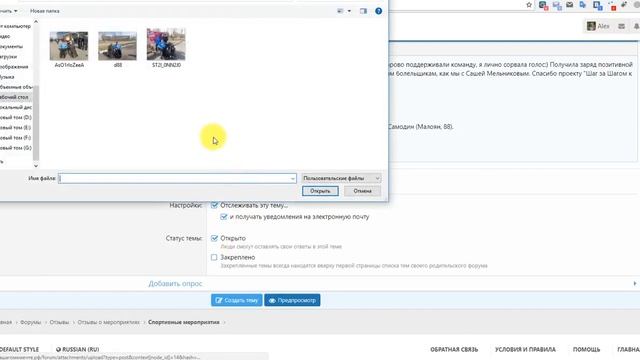Select 'Новый том (G:)' in dialog sidebar
Viewport: 640px width, 360px height.
tap(16, 148)
